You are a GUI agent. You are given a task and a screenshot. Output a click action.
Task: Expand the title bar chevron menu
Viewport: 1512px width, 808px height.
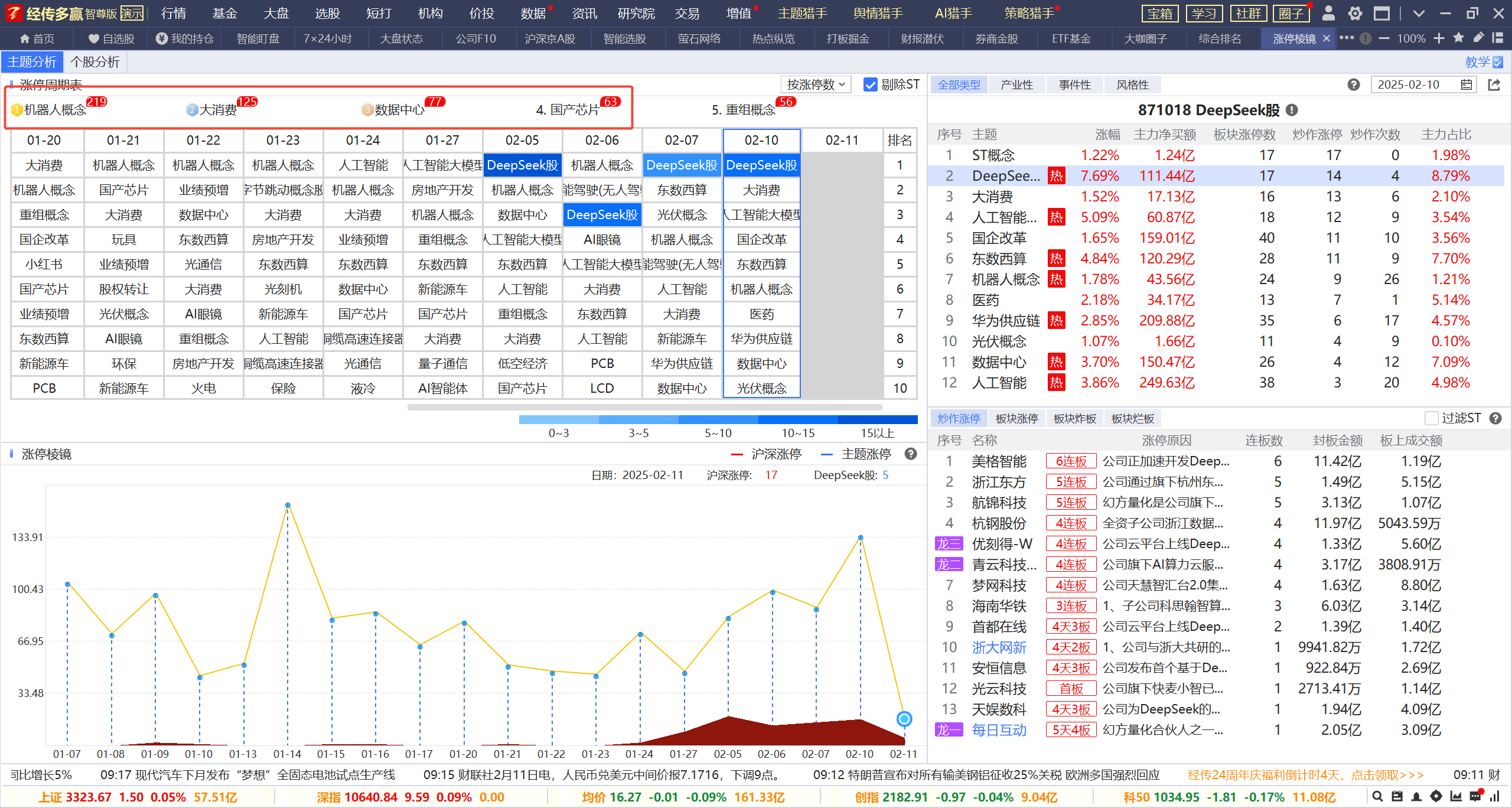pyautogui.click(x=1419, y=13)
